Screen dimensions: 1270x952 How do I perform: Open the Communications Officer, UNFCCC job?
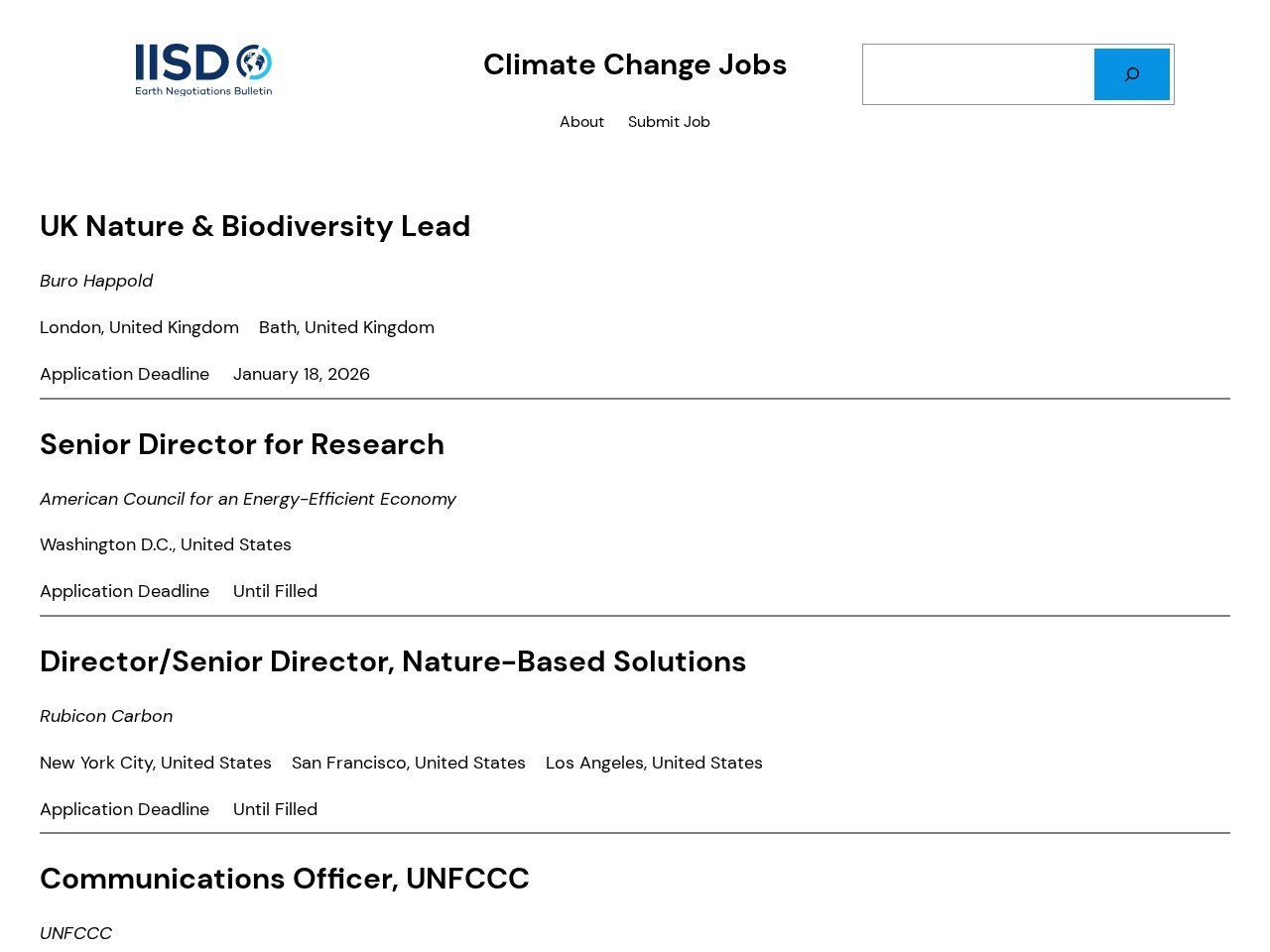pyautogui.click(x=285, y=879)
